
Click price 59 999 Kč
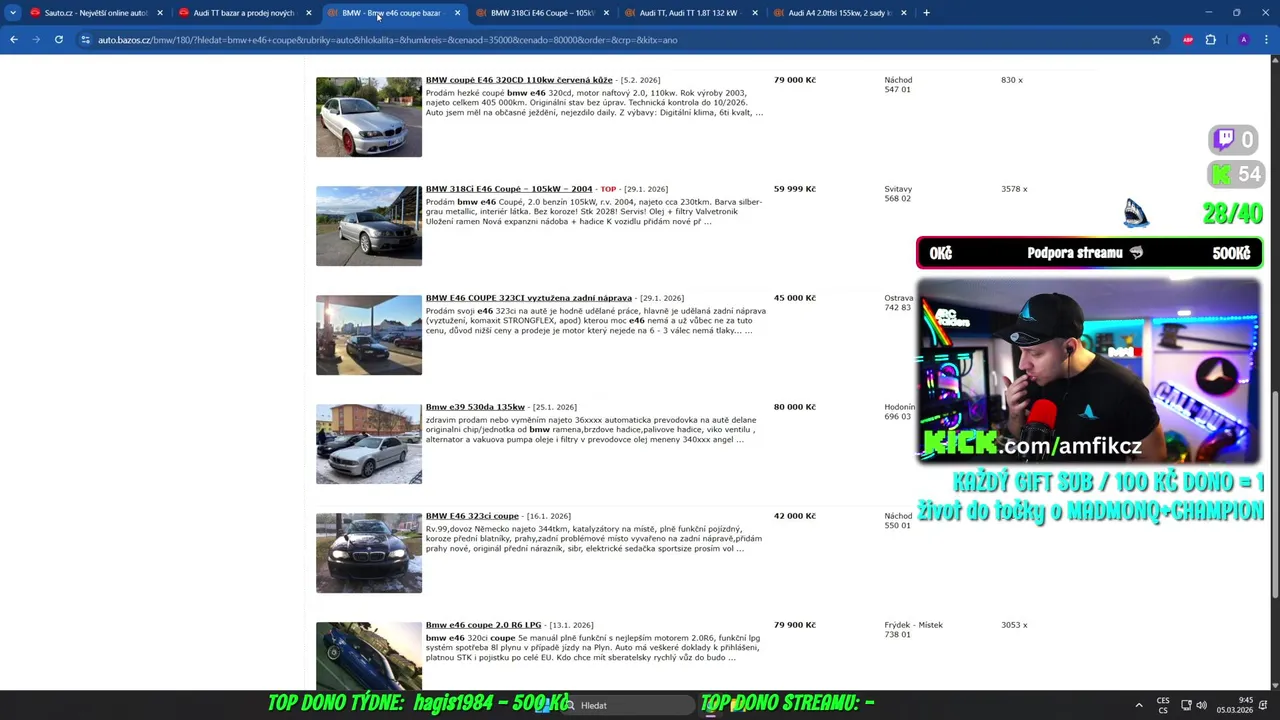pyautogui.click(x=795, y=189)
